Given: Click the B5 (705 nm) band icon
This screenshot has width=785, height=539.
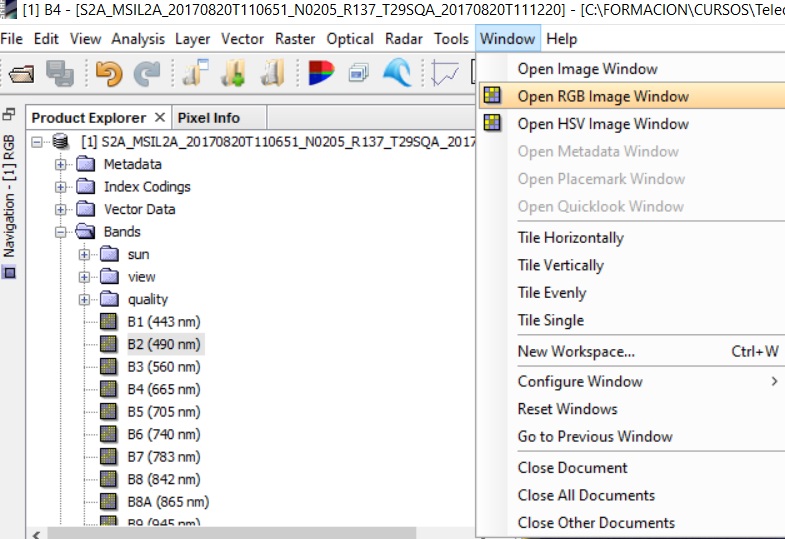Looking at the screenshot, I should (x=109, y=411).
